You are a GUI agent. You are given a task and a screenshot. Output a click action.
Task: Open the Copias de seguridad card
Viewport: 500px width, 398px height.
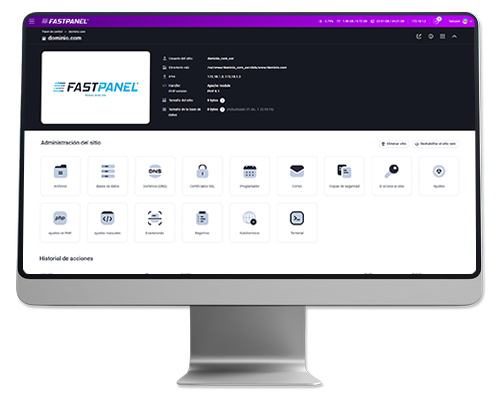pyautogui.click(x=344, y=176)
